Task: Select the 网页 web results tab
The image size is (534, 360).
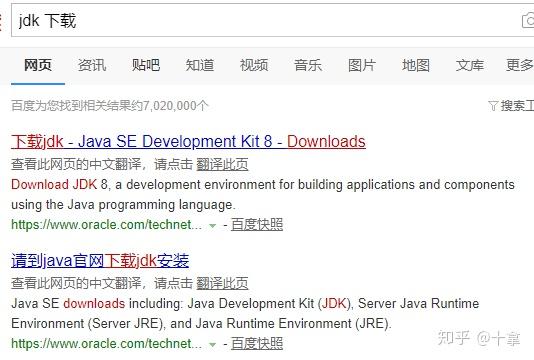Action: coord(38,65)
